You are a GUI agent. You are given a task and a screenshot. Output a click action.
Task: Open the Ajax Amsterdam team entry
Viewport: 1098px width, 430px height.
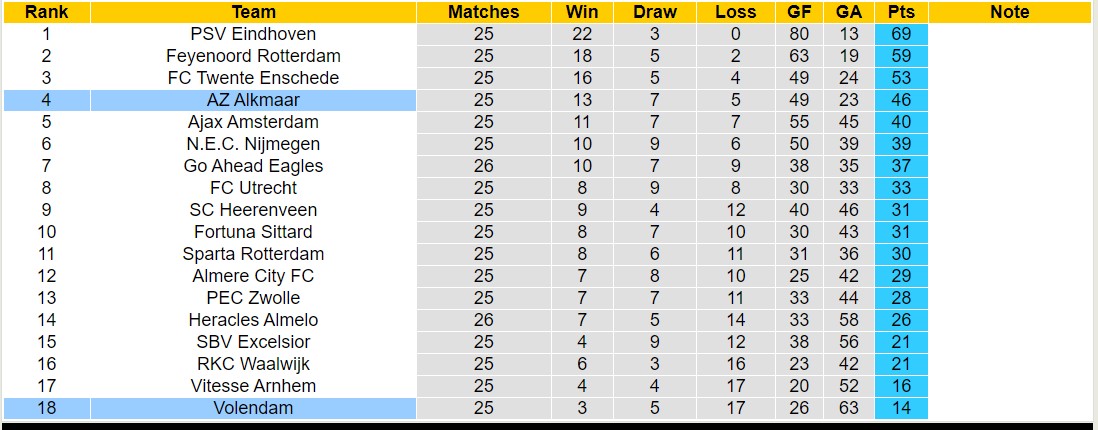(253, 122)
